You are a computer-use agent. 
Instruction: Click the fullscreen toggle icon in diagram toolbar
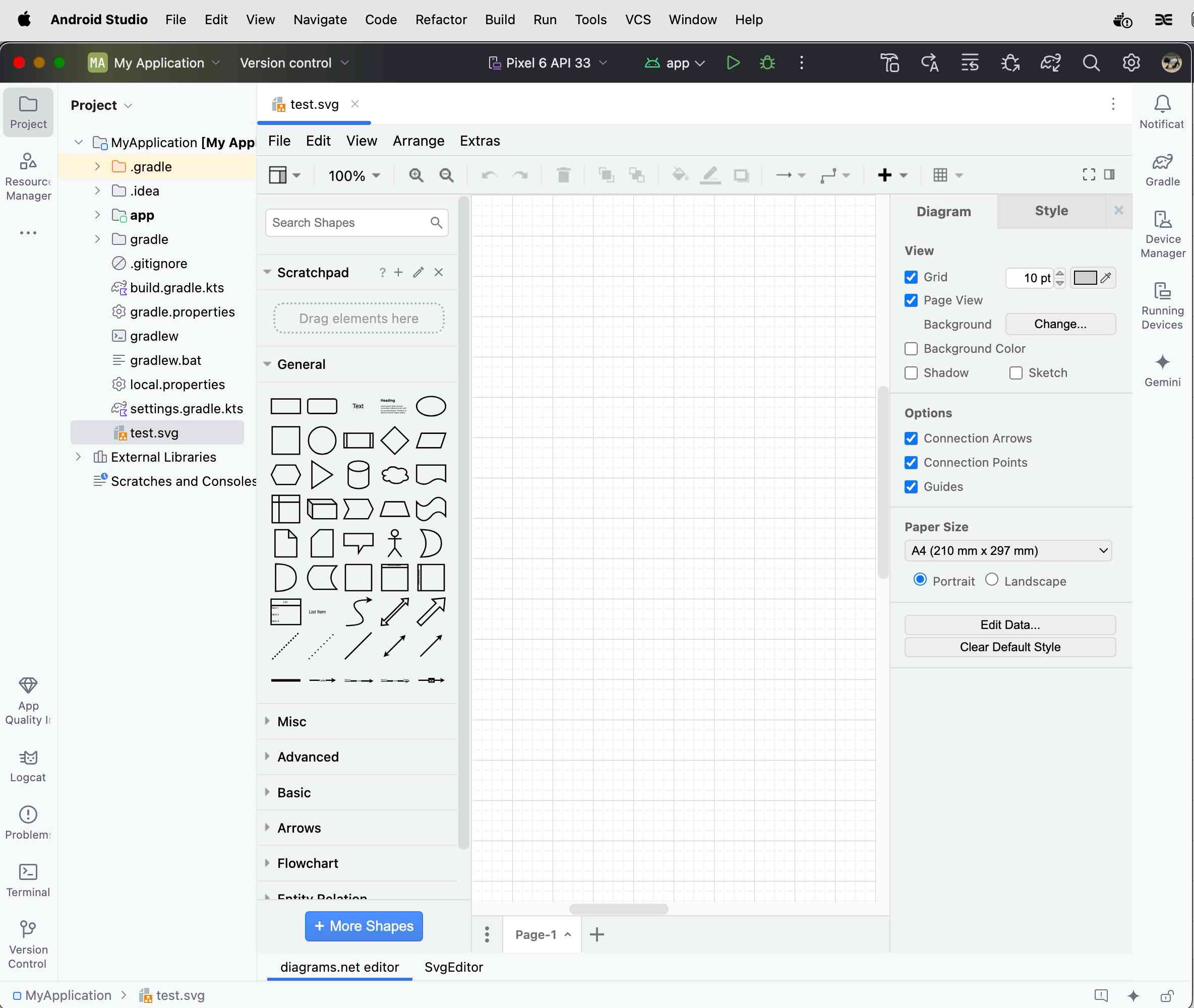tap(1089, 175)
